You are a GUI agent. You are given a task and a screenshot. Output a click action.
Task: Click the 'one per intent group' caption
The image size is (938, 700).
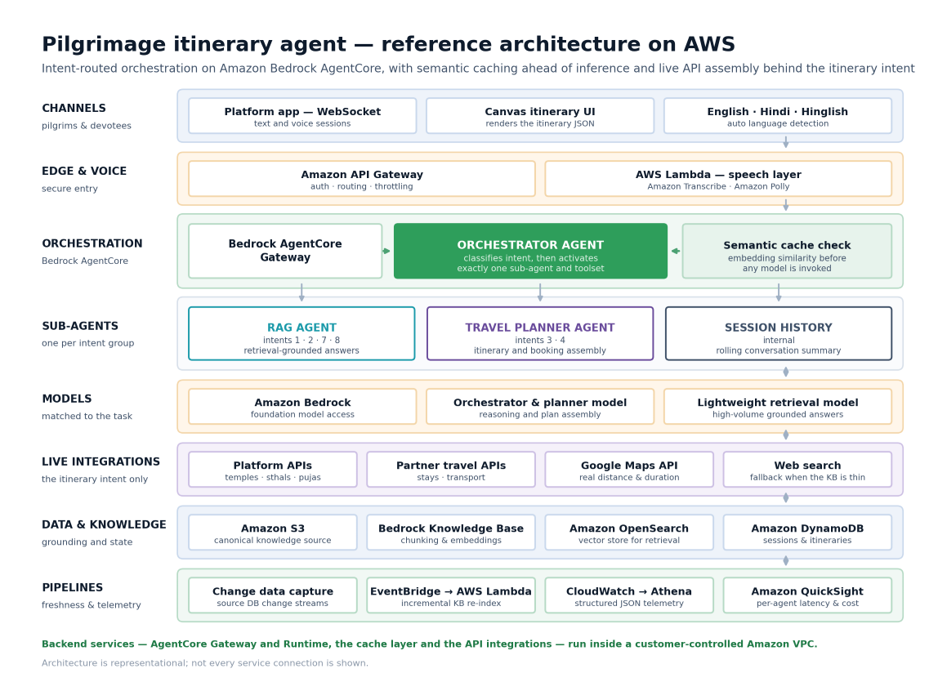88,343
